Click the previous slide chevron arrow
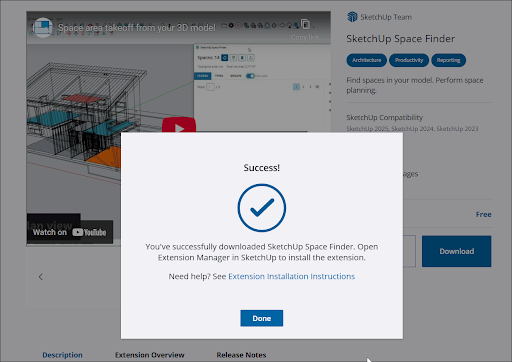Image resolution: width=512 pixels, height=362 pixels. point(41,277)
